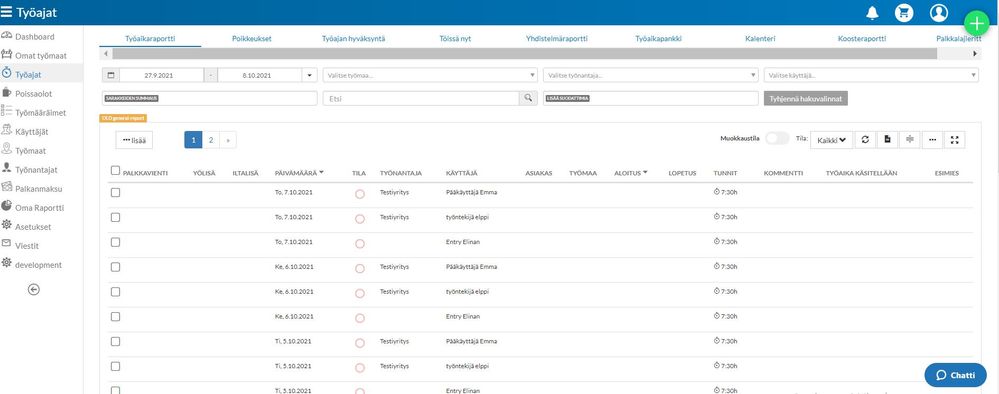Switch to the Työaikapankki tab
The width and height of the screenshot is (999, 394).
coord(659,39)
